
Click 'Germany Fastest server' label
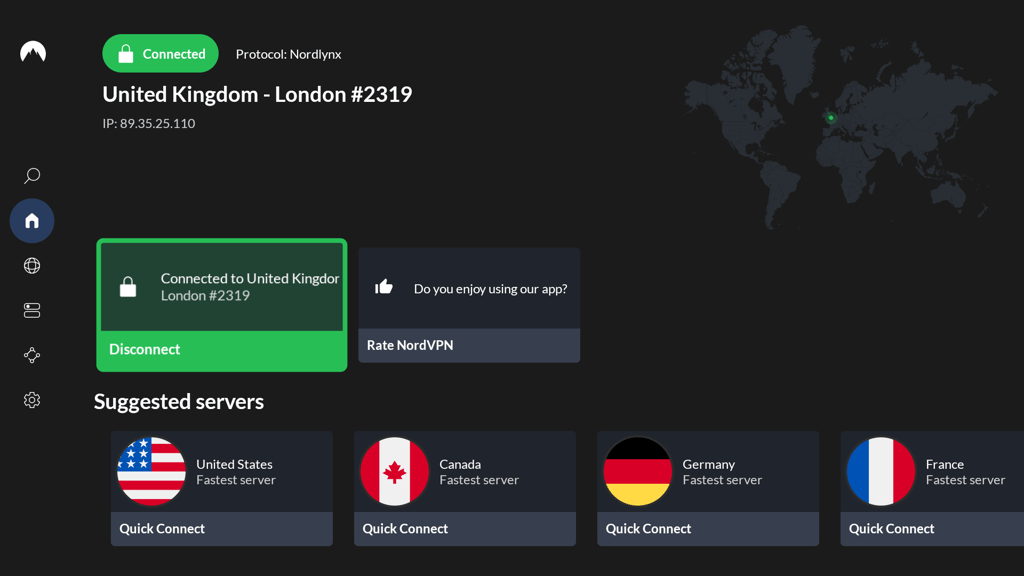(x=722, y=472)
